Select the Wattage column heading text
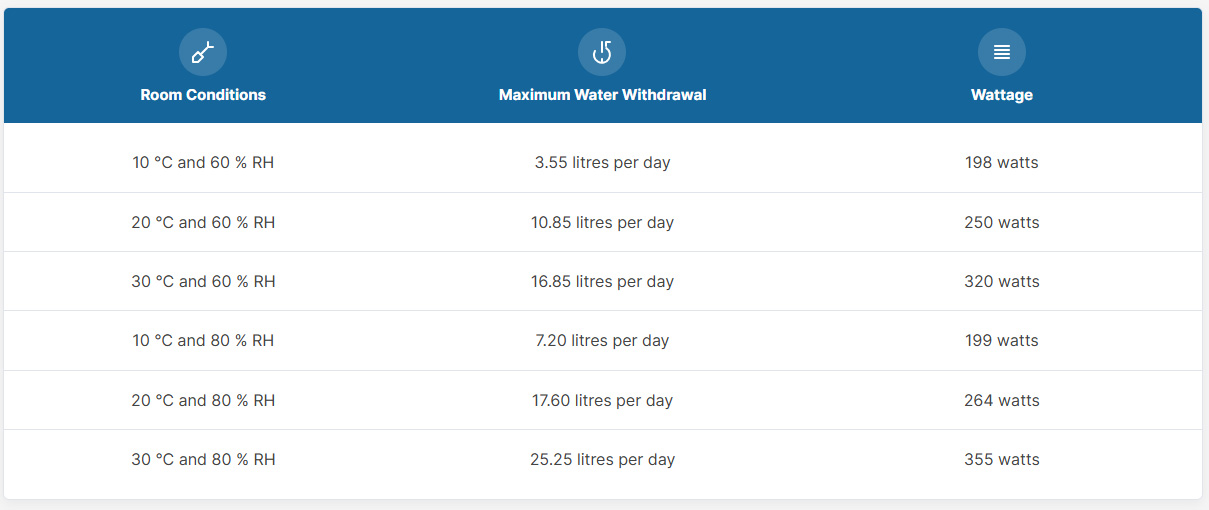The image size is (1209, 510). tap(1002, 95)
